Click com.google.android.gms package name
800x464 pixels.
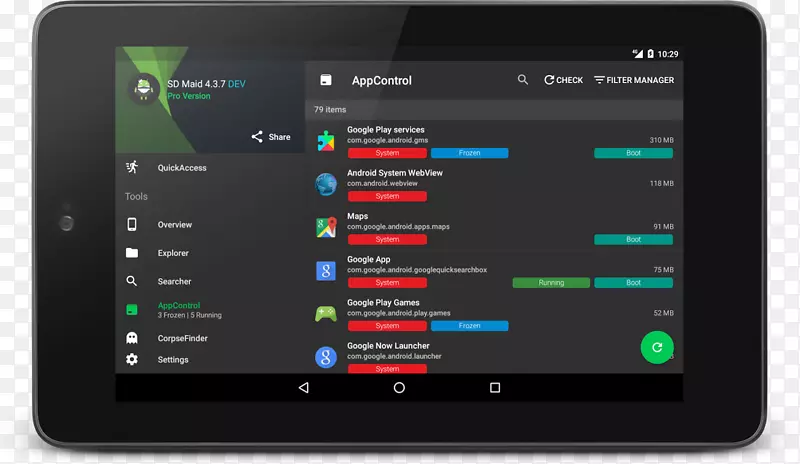388,140
